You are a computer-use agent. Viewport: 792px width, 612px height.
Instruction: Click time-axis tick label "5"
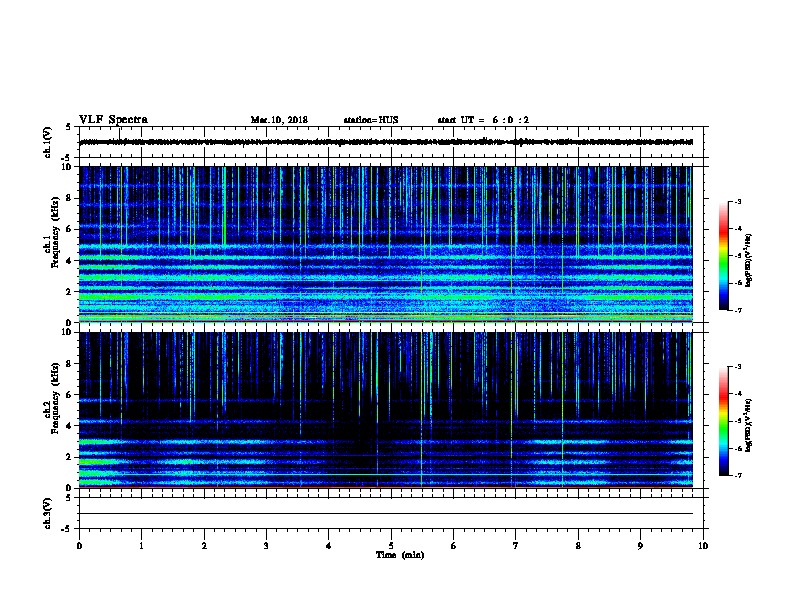point(391,545)
